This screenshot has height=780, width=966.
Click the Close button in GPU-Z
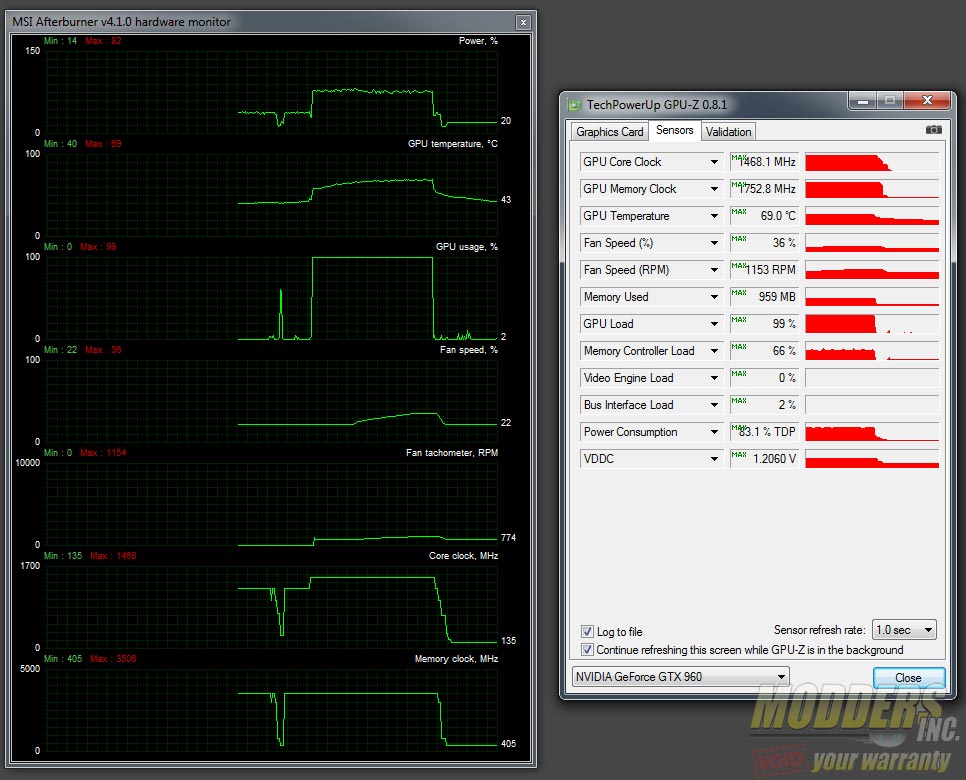[909, 678]
